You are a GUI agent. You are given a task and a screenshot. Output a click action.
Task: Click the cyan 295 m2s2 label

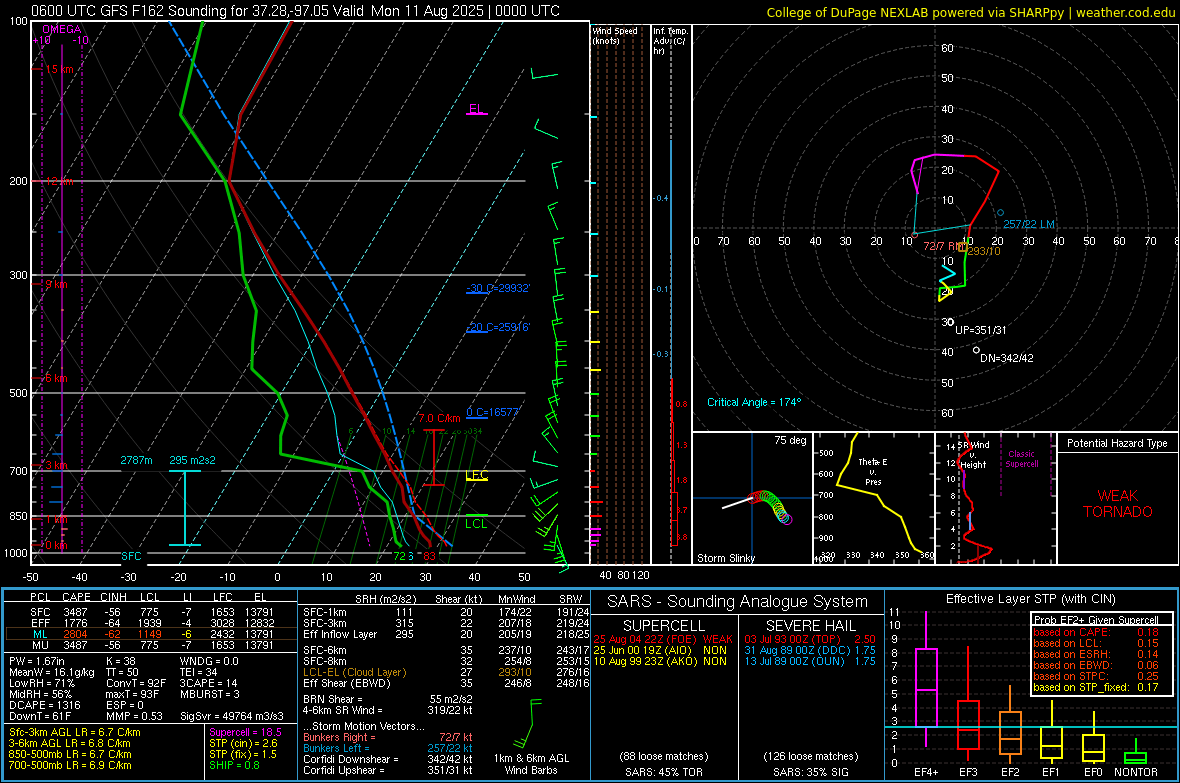pos(193,460)
